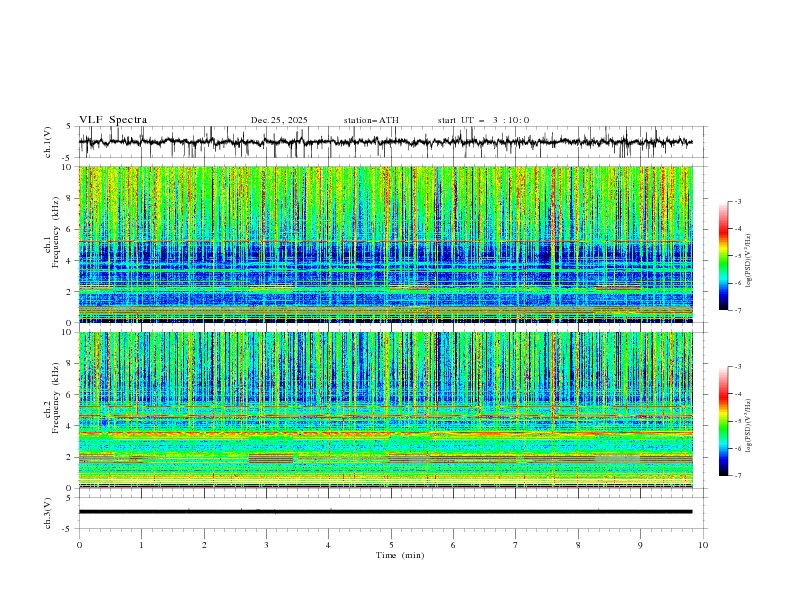Click the upper color bar's log(PSD) unit label
Viewport: 792px width, 612px height.
coord(749,256)
